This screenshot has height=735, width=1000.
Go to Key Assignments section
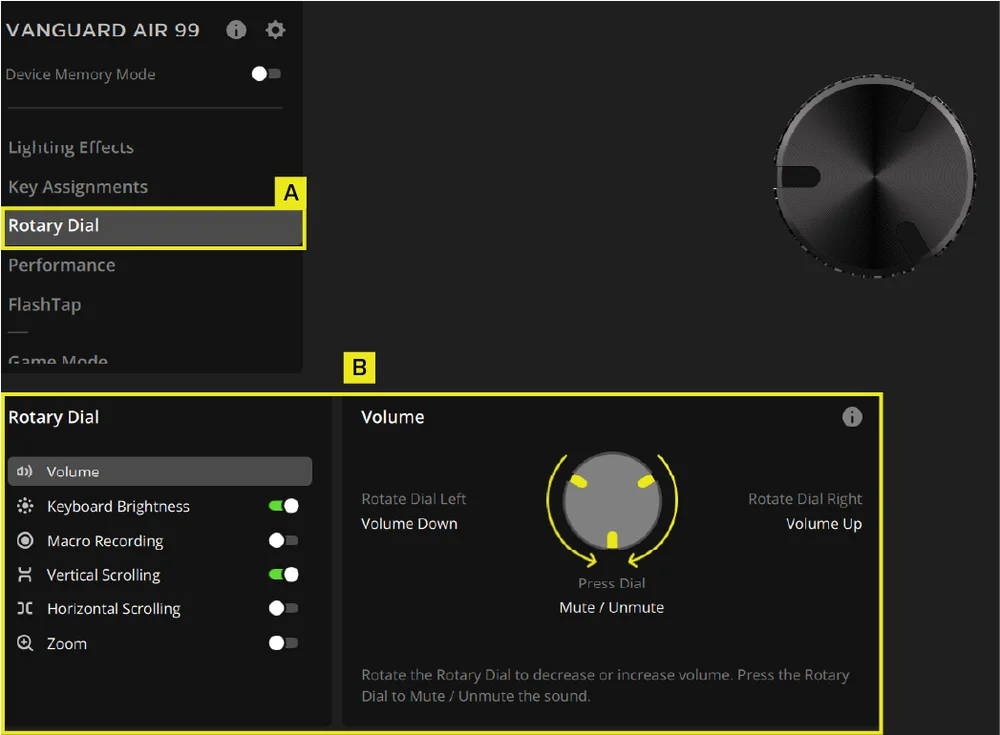[78, 187]
